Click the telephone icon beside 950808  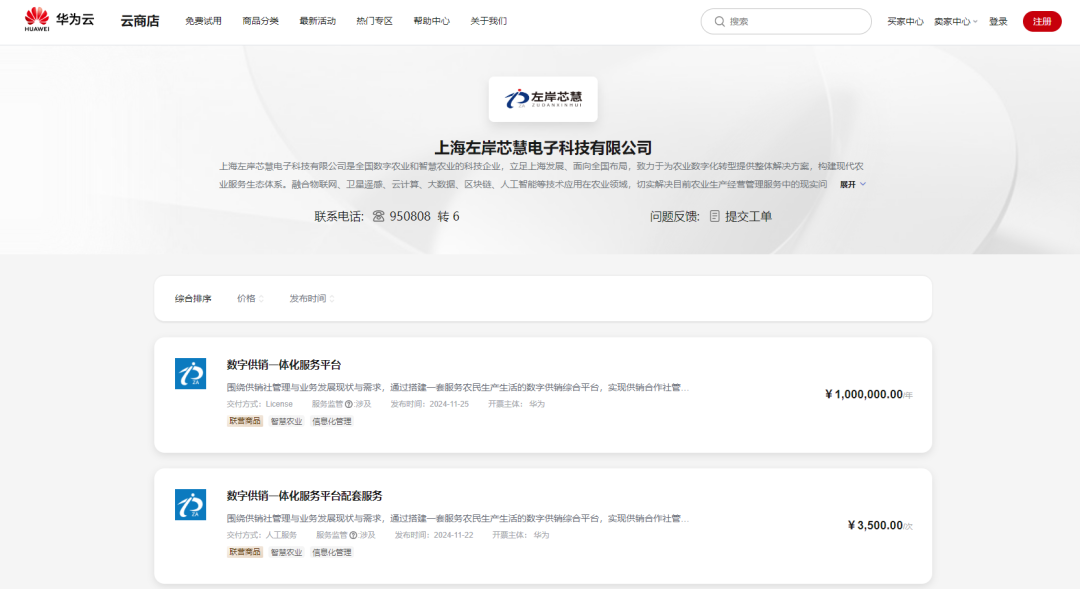378,216
